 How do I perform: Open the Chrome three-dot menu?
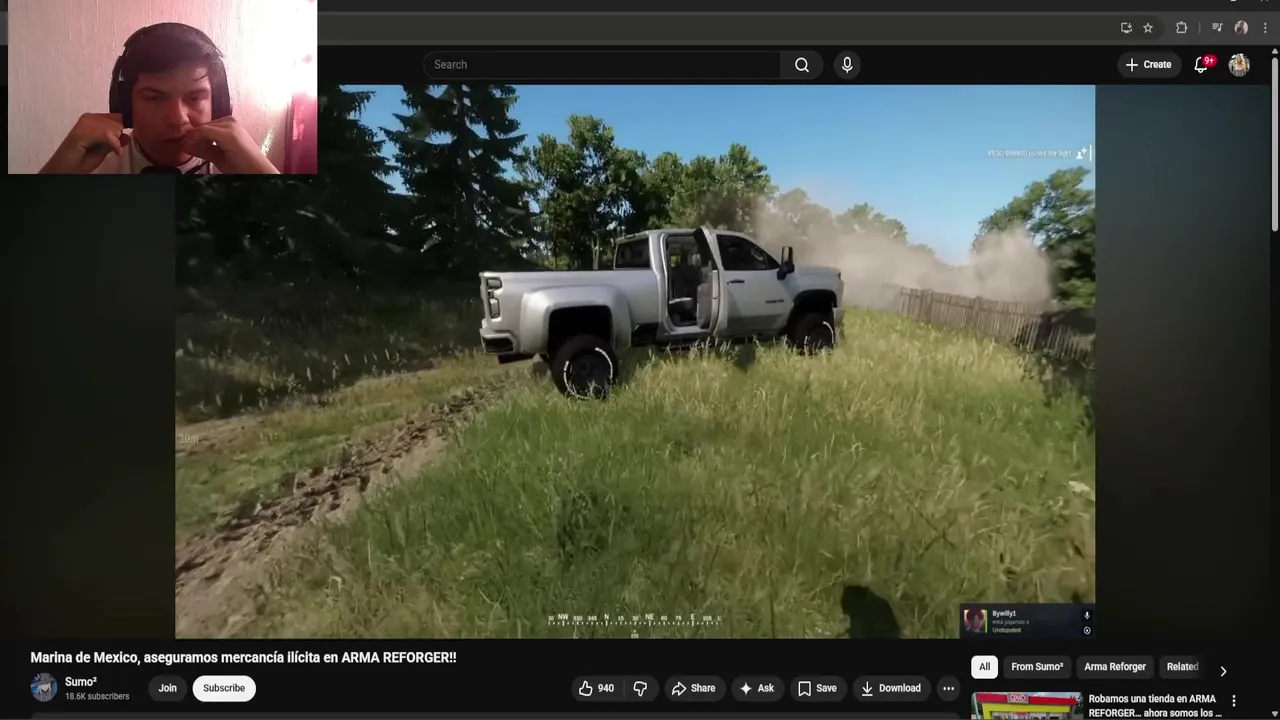click(1265, 28)
